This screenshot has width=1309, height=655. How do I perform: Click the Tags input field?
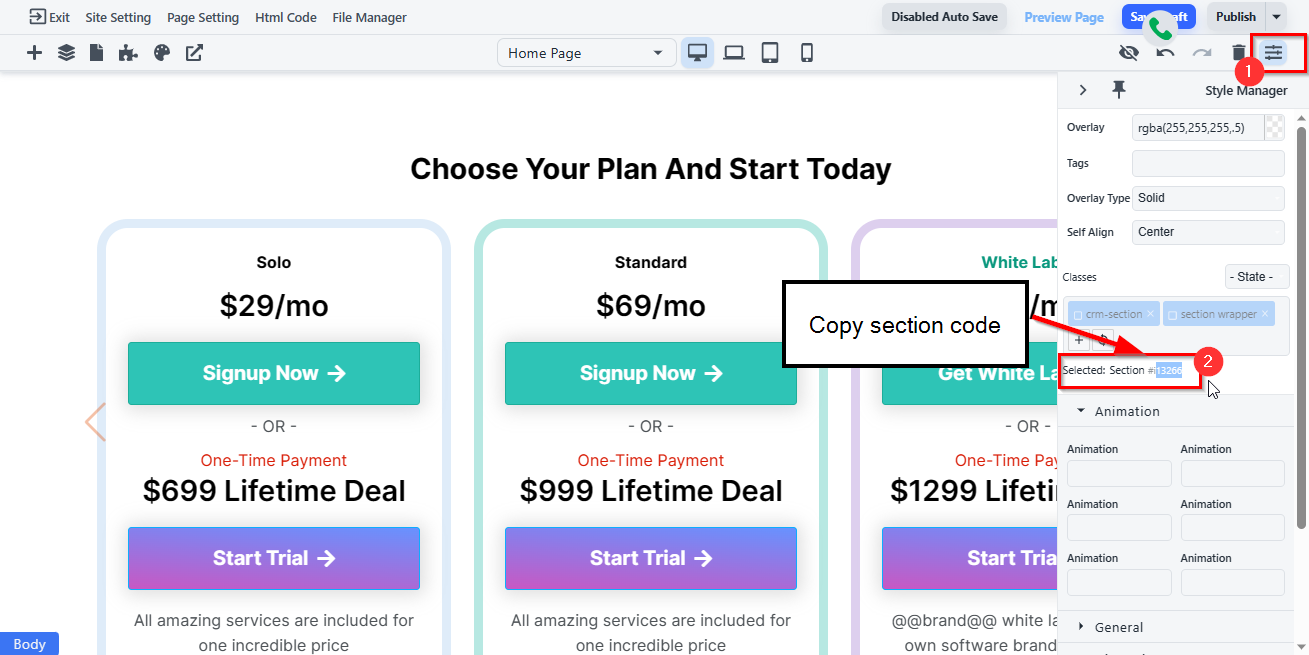coord(1208,163)
